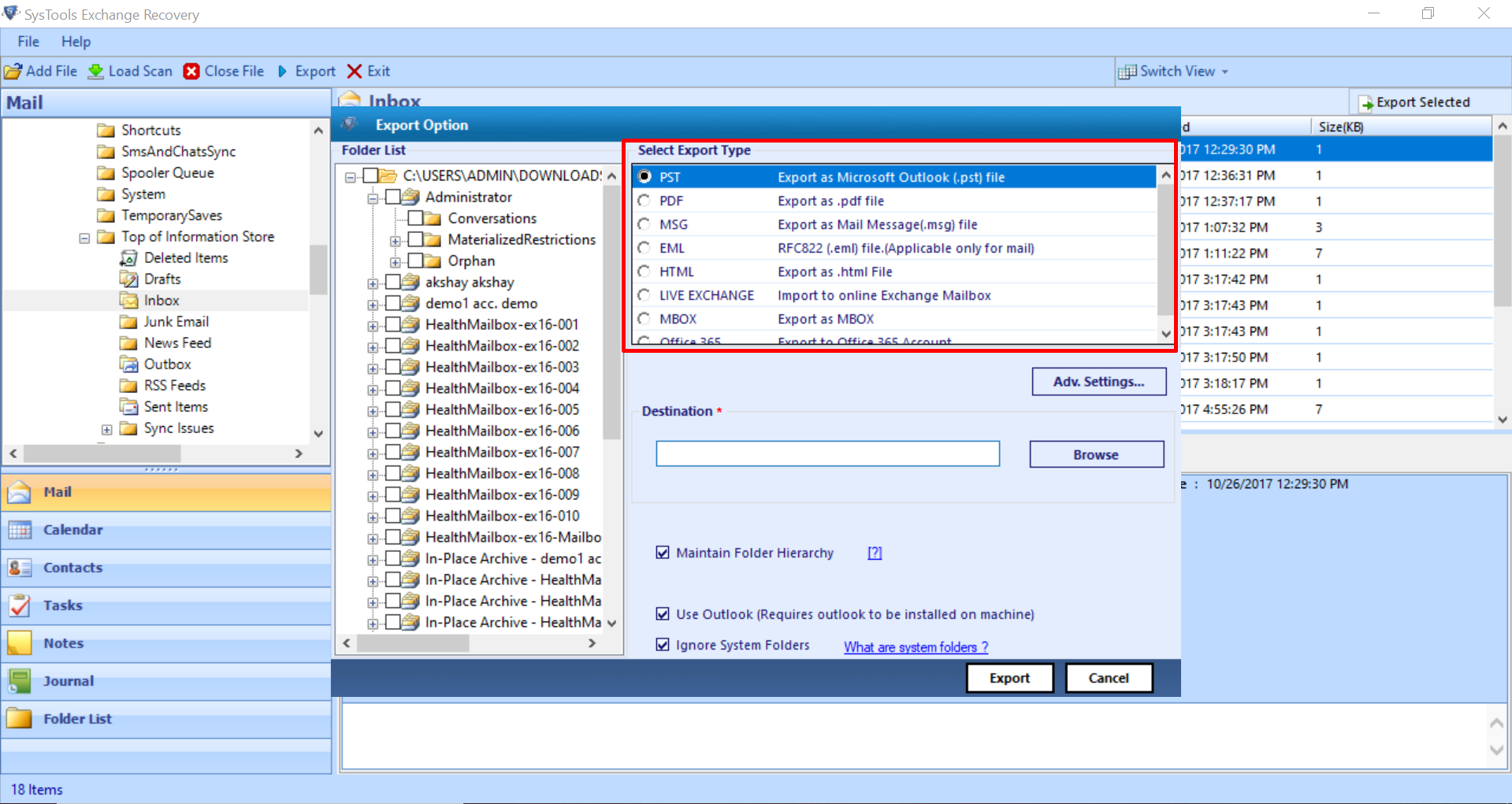1512x804 pixels.
Task: Select the News Feed folder icon
Action: click(128, 343)
